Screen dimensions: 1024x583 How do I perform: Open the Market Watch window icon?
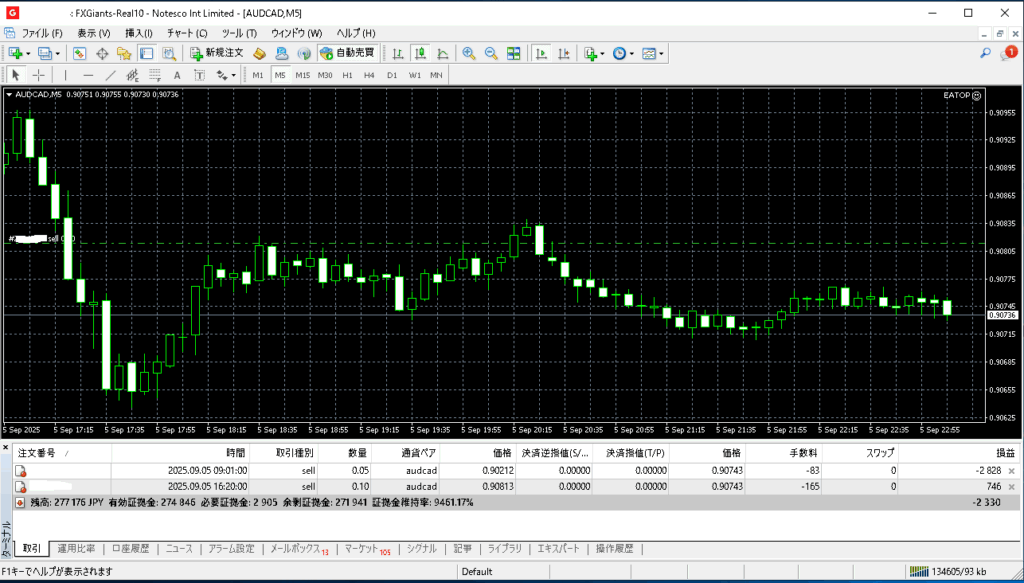(x=80, y=53)
